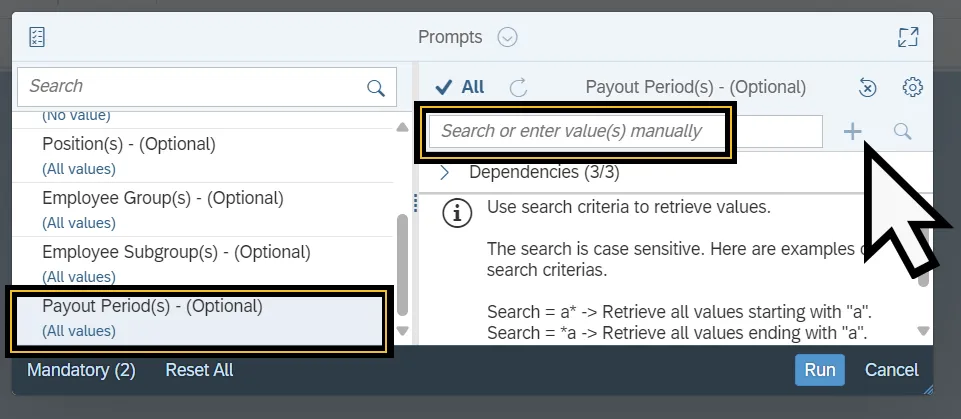
Task: Open the prompt settings gear
Action: click(912, 87)
